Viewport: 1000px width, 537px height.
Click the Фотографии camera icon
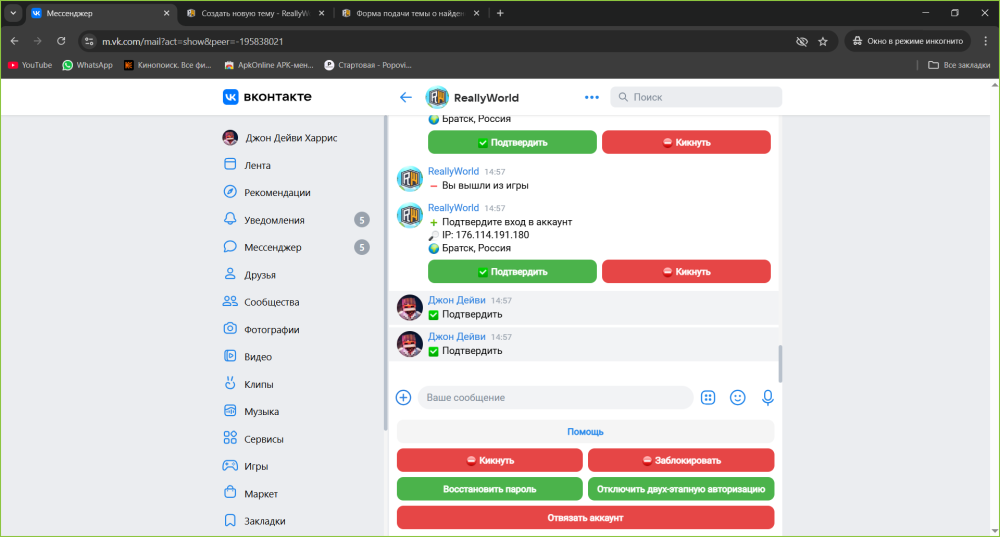(230, 328)
